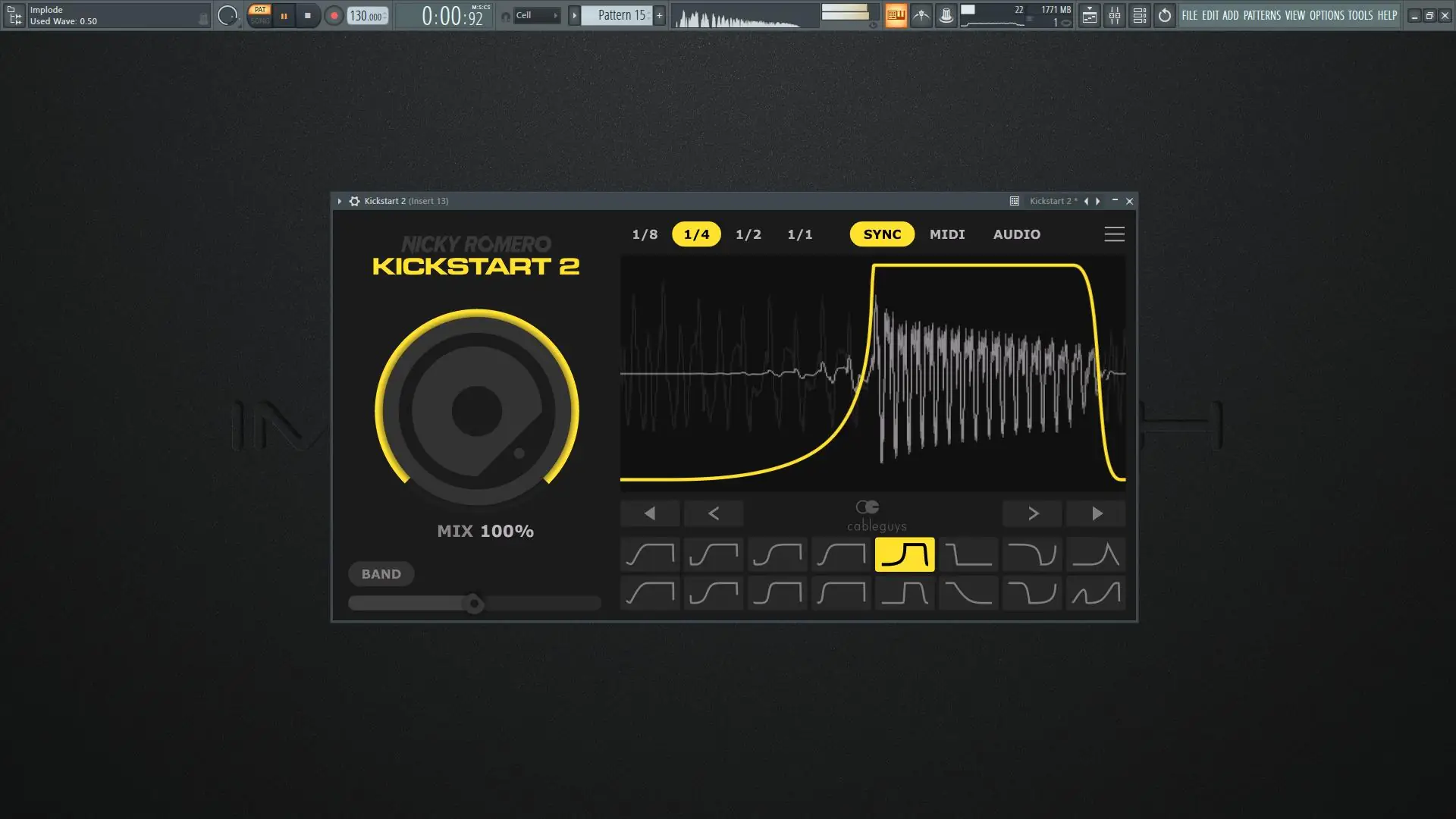The width and height of the screenshot is (1456, 819).
Task: Go to the first preset bank arrow
Action: pos(650,513)
